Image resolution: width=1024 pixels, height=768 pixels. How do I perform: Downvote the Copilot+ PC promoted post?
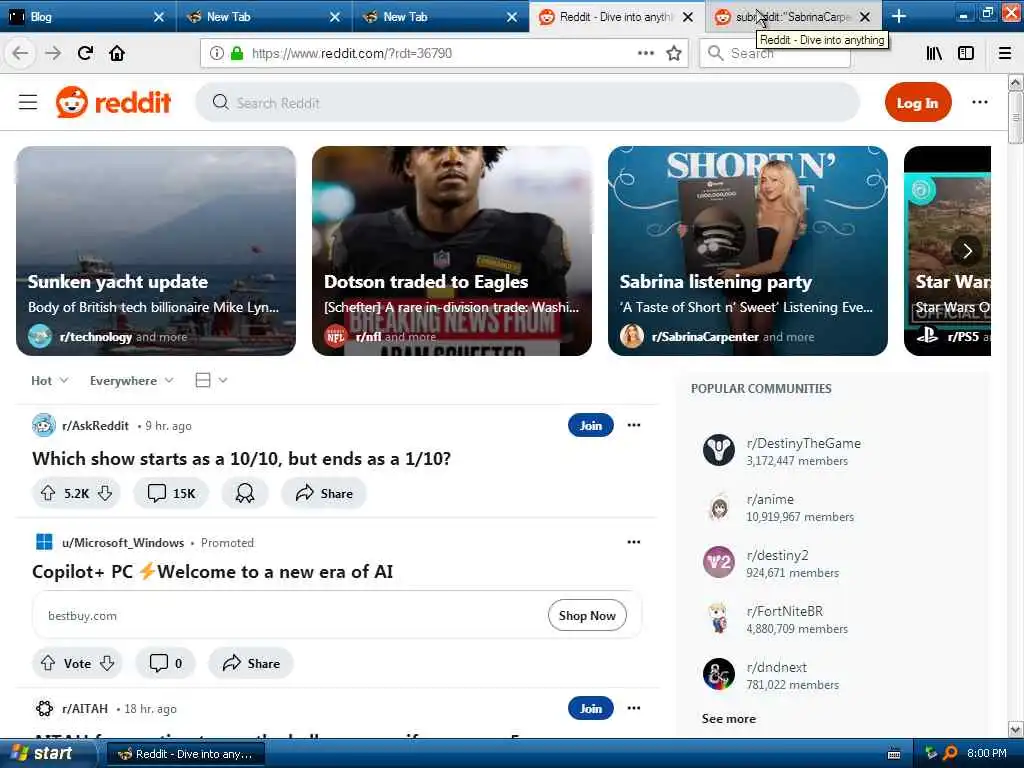pos(107,663)
